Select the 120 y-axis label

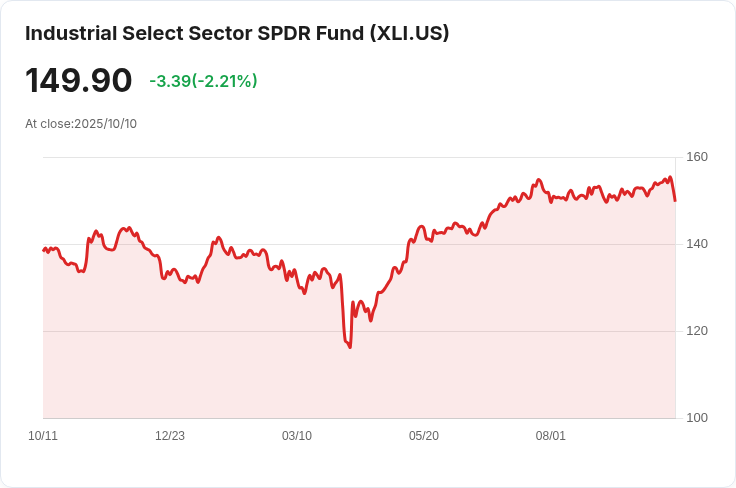coord(697,331)
